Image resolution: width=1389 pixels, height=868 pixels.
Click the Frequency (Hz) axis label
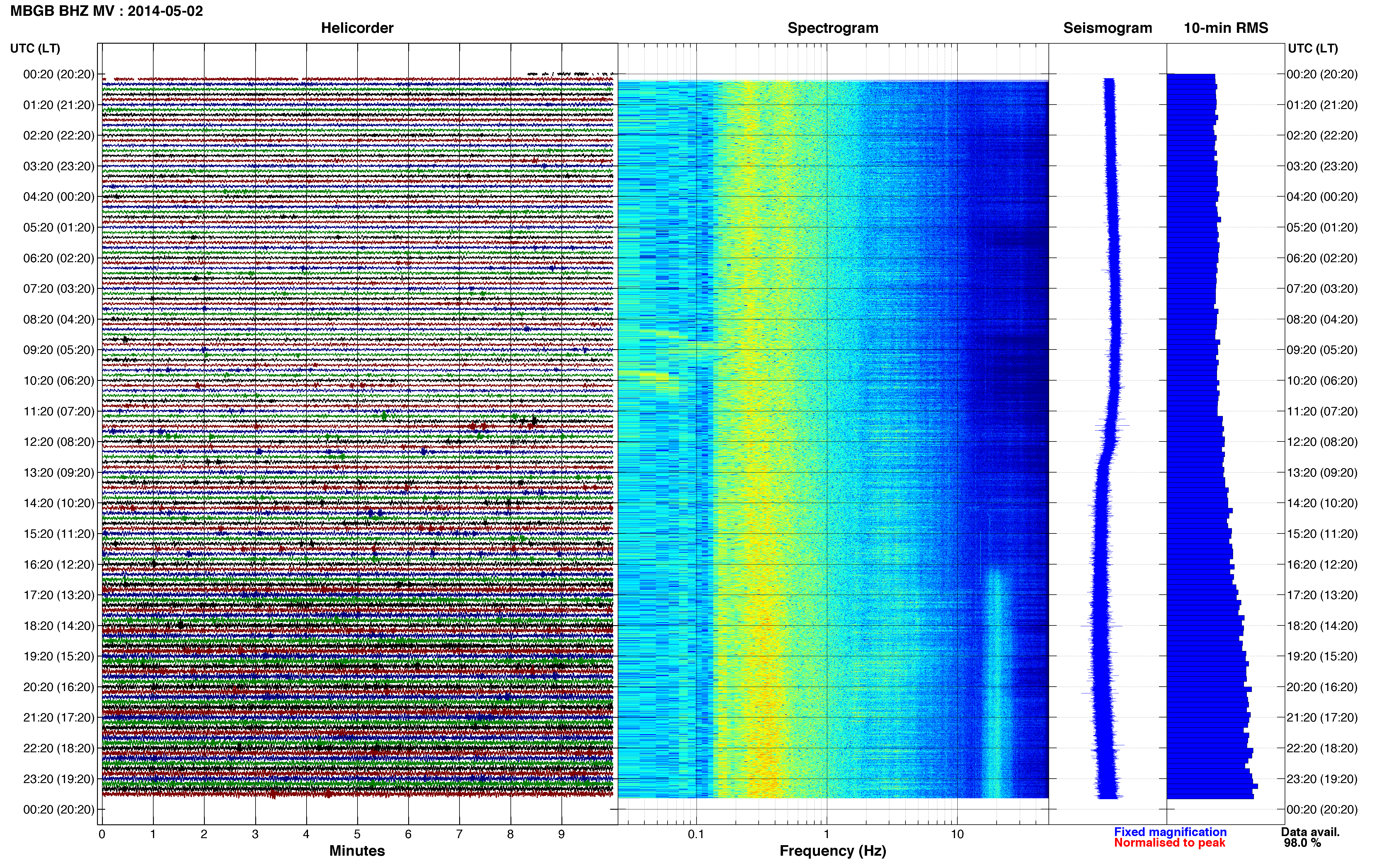click(833, 851)
